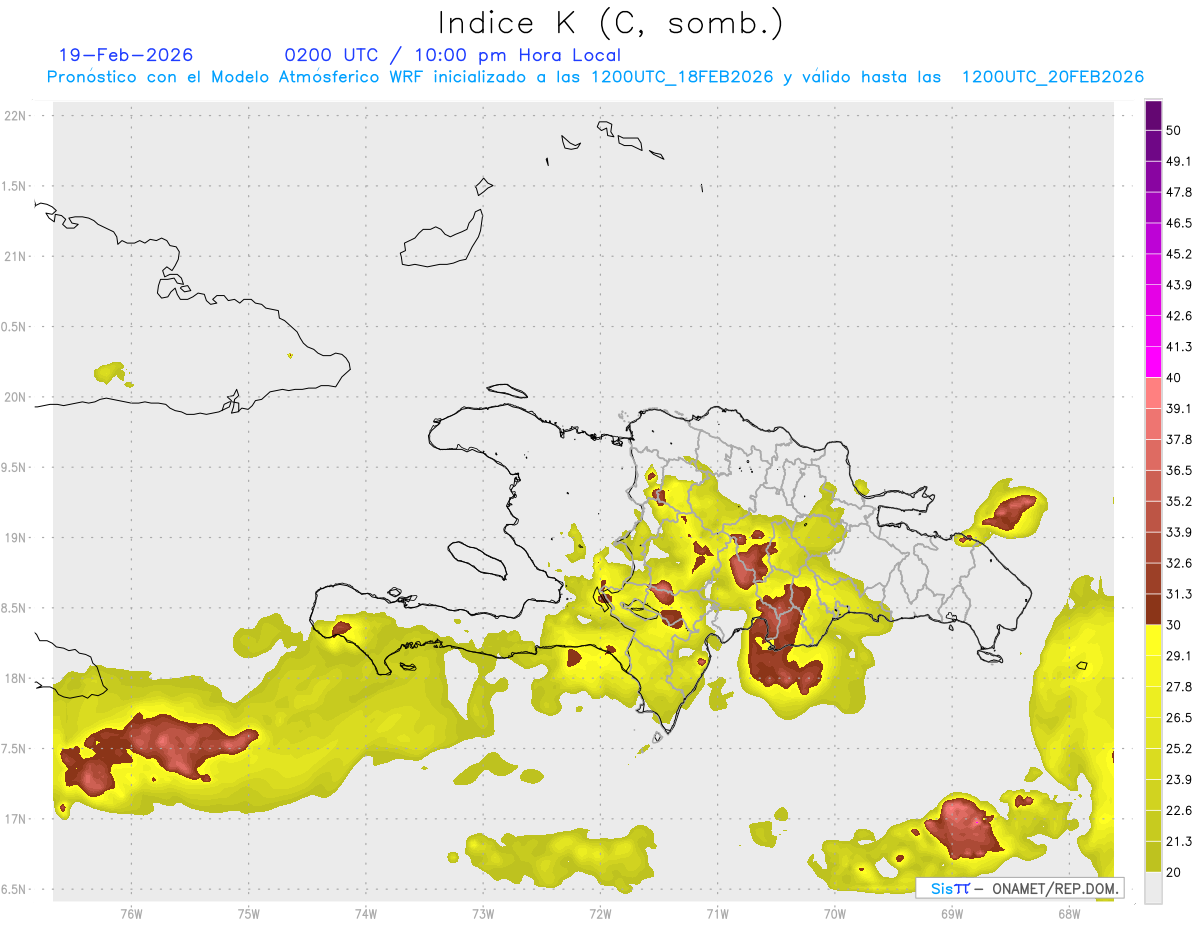
Task: Click the "68W" longitude label
Action: (x=1069, y=914)
